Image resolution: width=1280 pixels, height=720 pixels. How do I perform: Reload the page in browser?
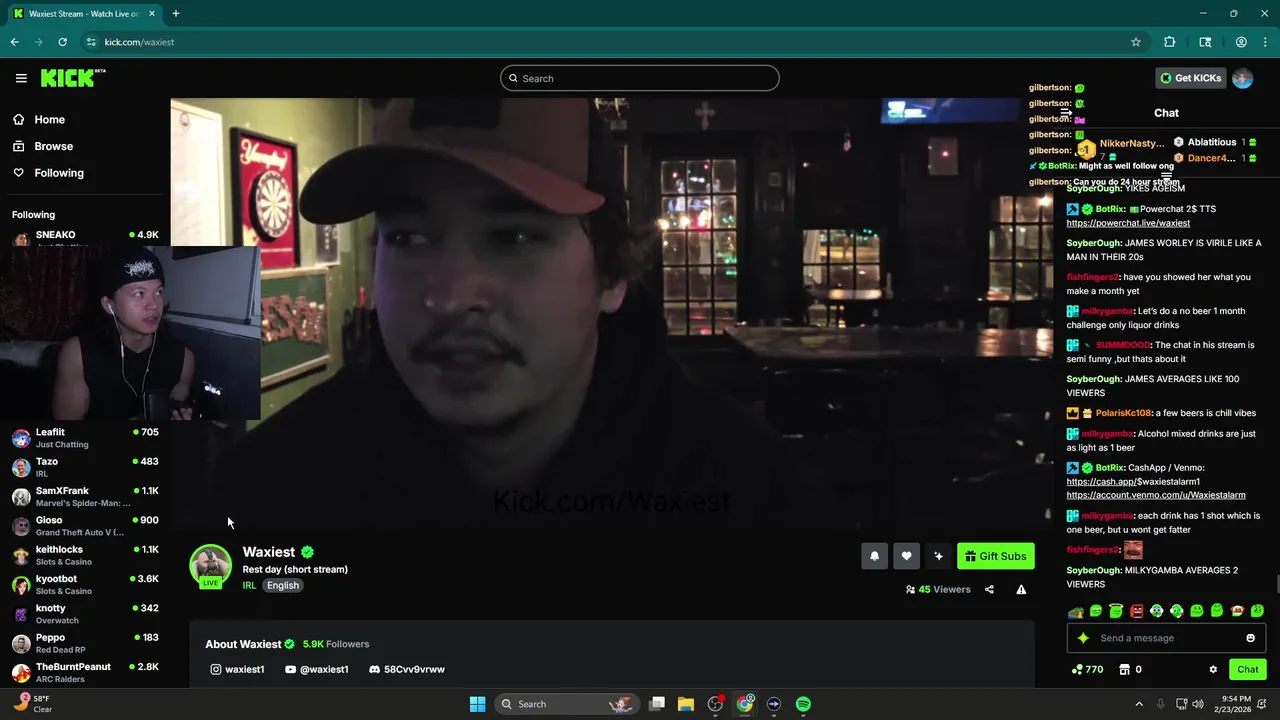click(x=62, y=42)
